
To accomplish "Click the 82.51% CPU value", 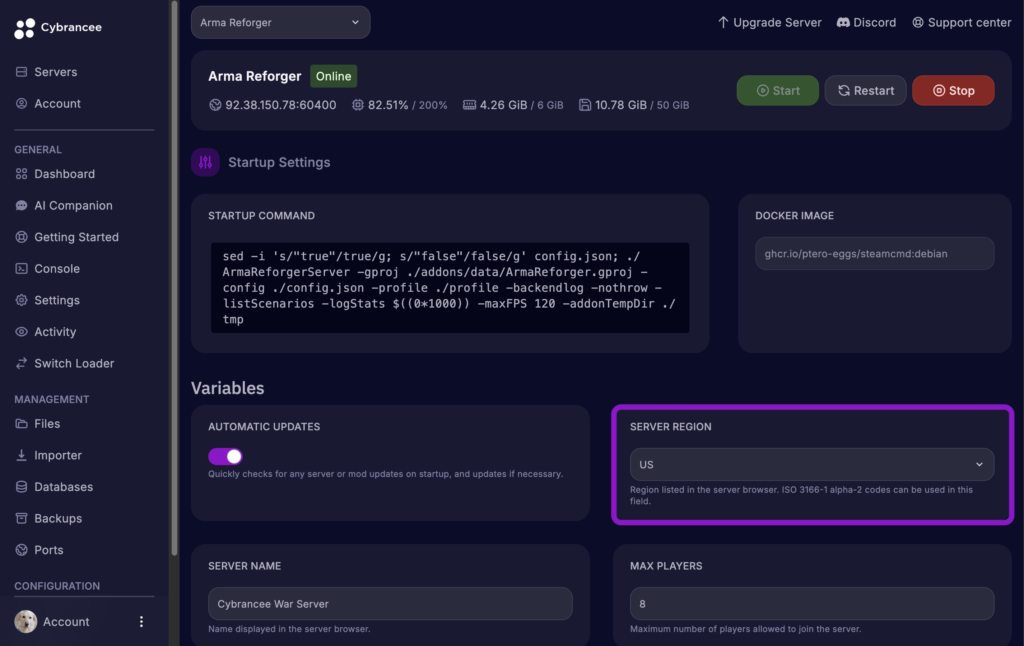I will click(388, 105).
